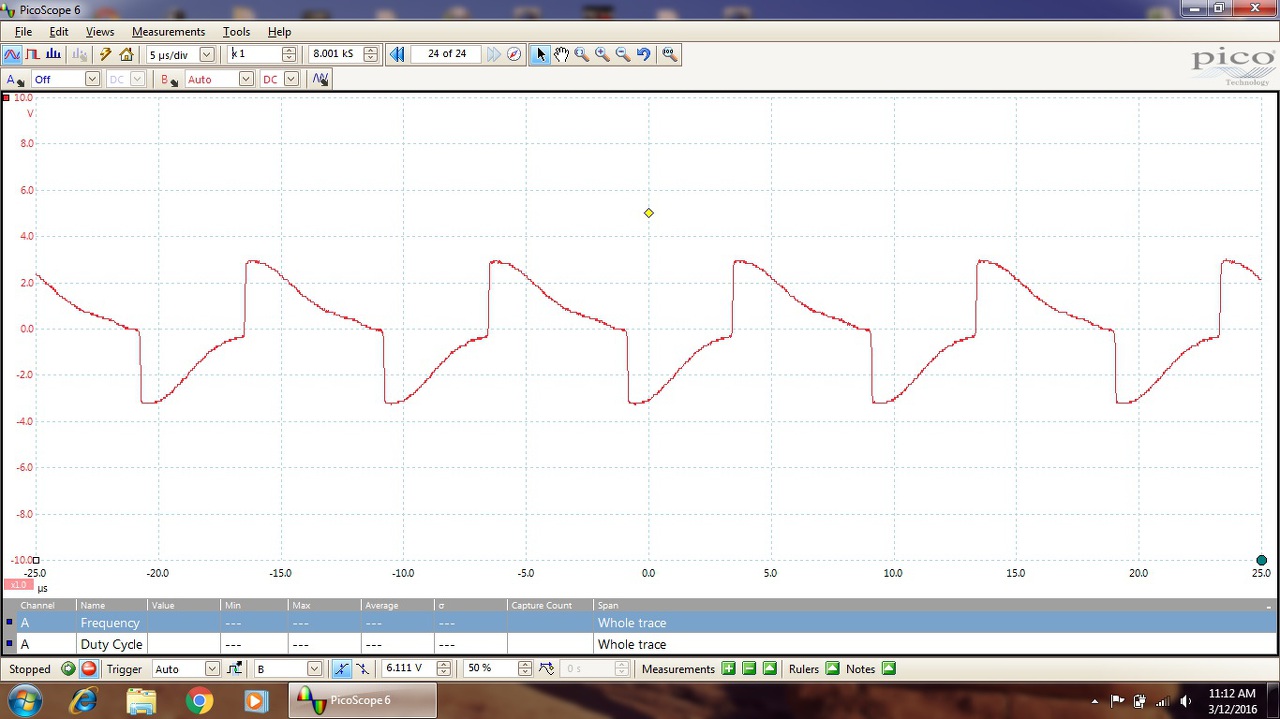Image resolution: width=1280 pixels, height=719 pixels.
Task: Open the trigger source B dropdown
Action: point(314,669)
